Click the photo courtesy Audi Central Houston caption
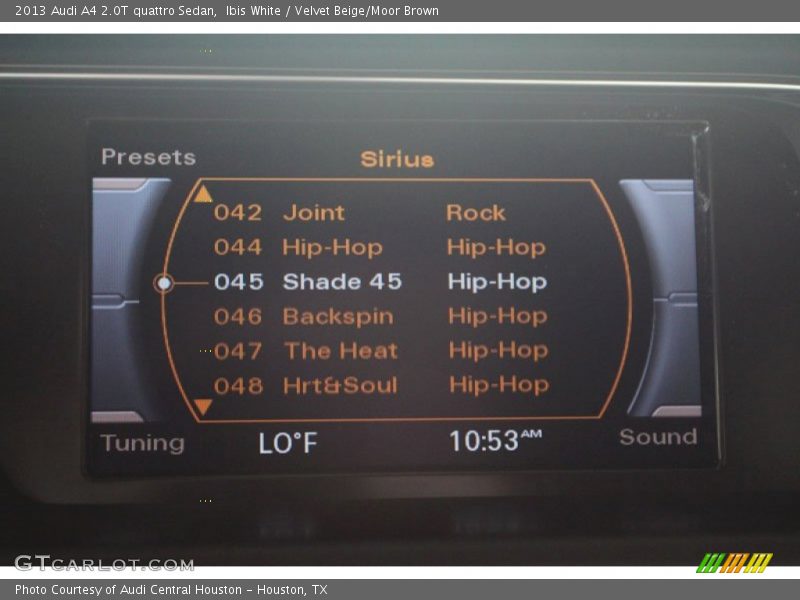This screenshot has width=800, height=600. click(171, 590)
